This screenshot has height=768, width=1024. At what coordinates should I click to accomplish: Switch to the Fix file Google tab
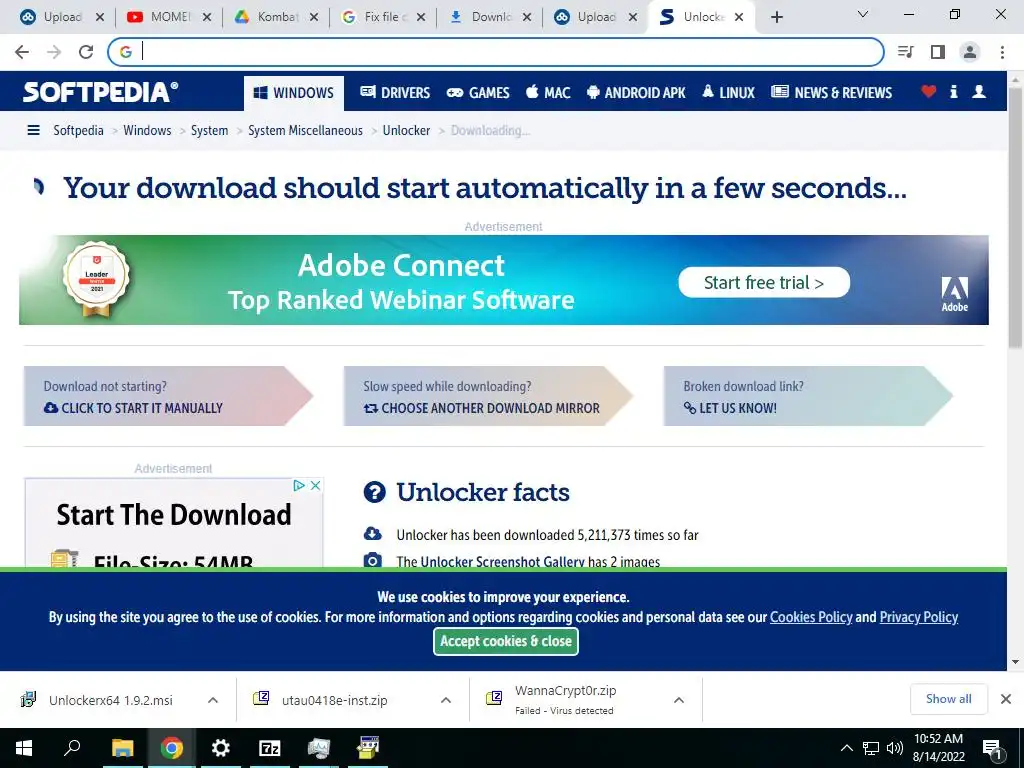(383, 17)
